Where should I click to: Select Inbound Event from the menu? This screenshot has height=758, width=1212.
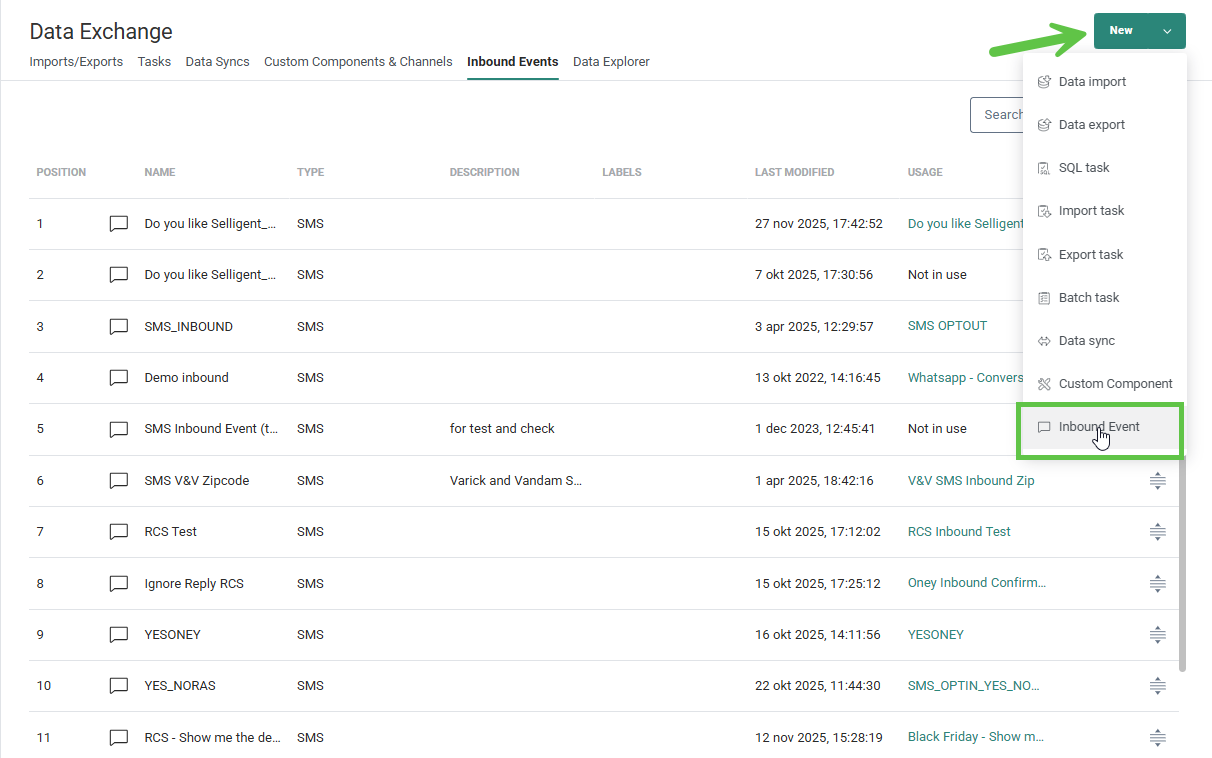click(1098, 427)
